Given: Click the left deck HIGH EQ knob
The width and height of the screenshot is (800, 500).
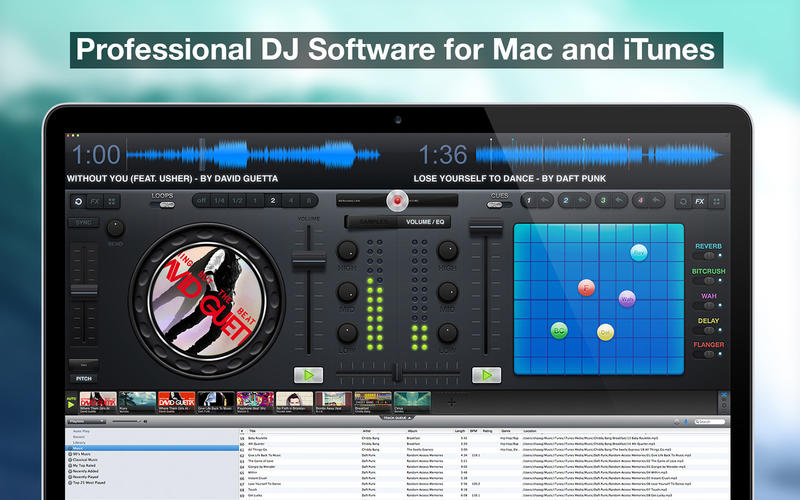Looking at the screenshot, I should 347,251.
